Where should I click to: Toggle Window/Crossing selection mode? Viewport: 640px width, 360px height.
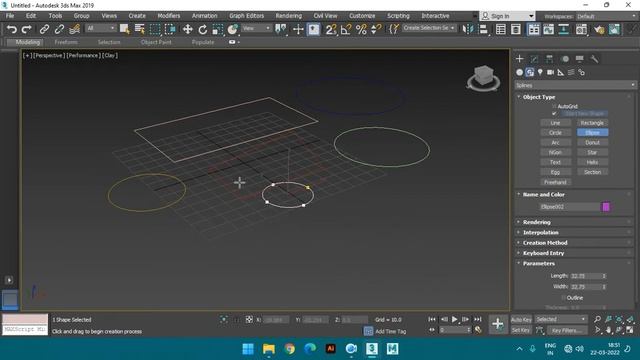(x=170, y=29)
